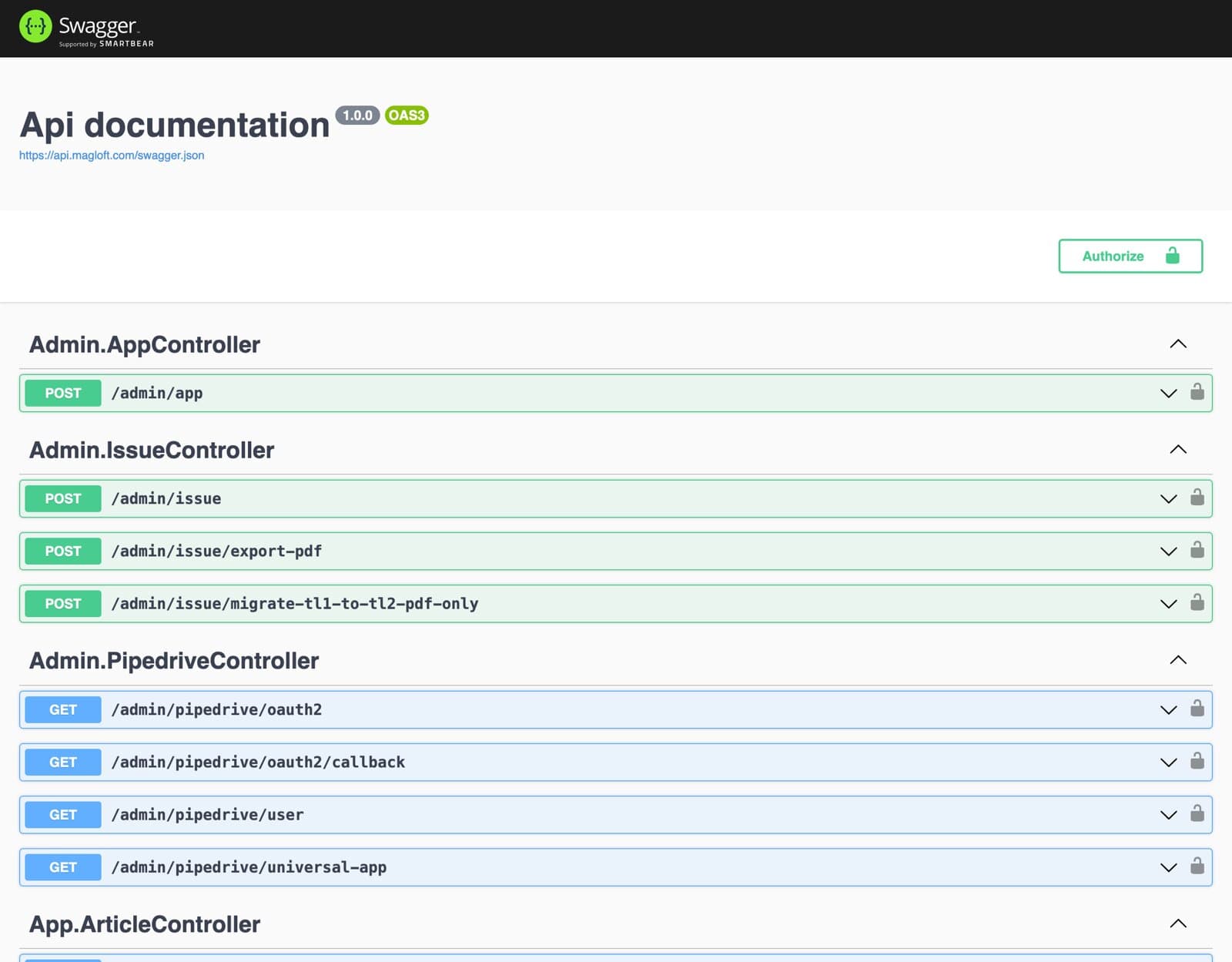Click the lock icon on oauth2/callback row
Viewport: 1232px width, 962px height.
pyautogui.click(x=1197, y=760)
